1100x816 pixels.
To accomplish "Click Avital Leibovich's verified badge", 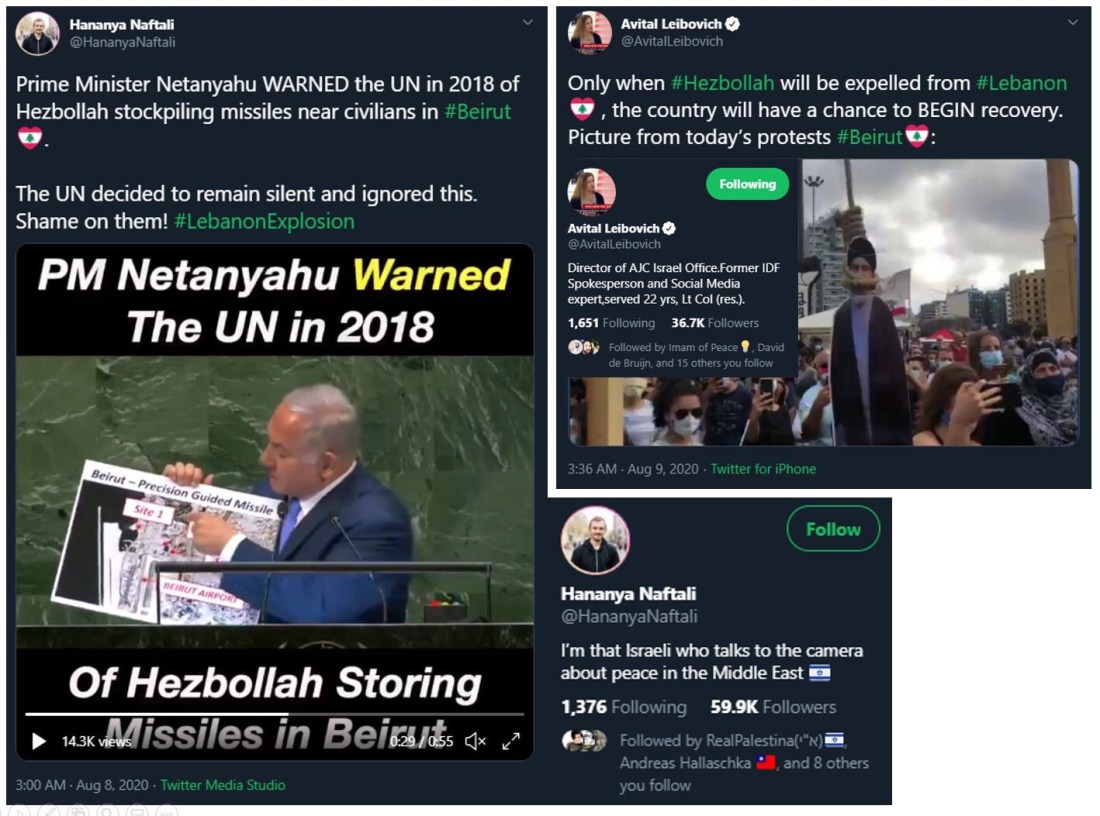I will pos(732,24).
